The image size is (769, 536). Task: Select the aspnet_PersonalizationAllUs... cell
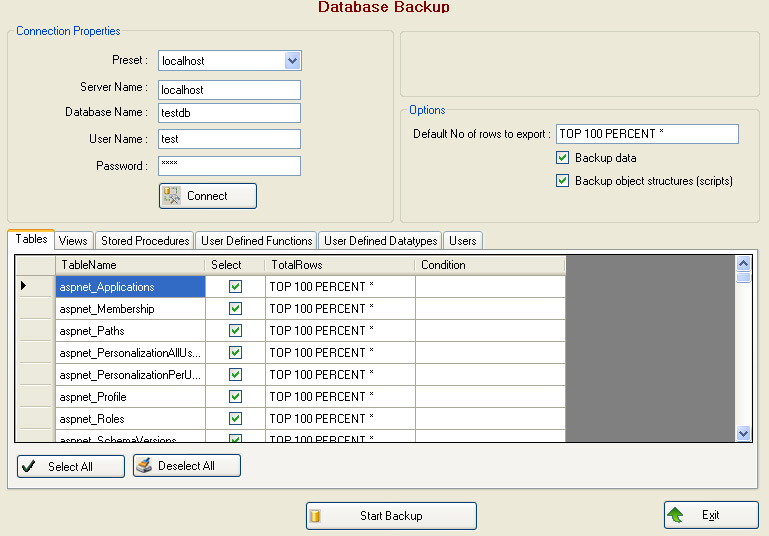pos(130,353)
